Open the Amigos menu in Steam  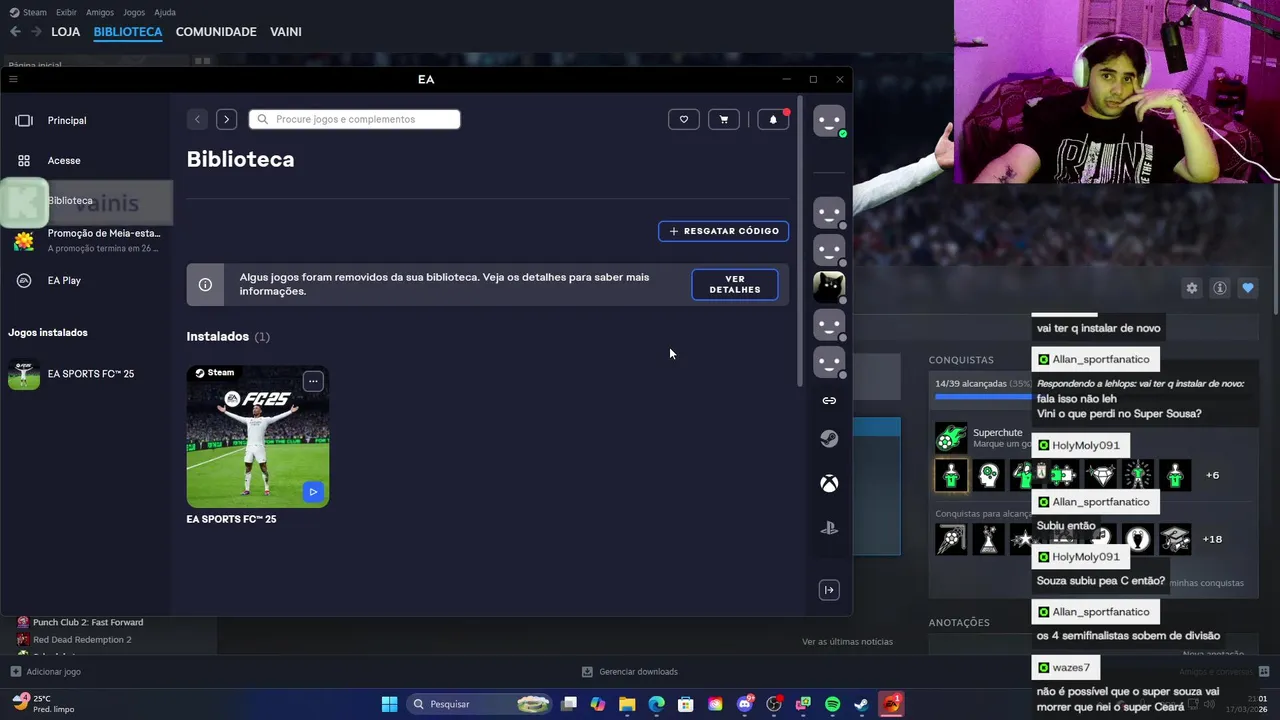tap(100, 12)
